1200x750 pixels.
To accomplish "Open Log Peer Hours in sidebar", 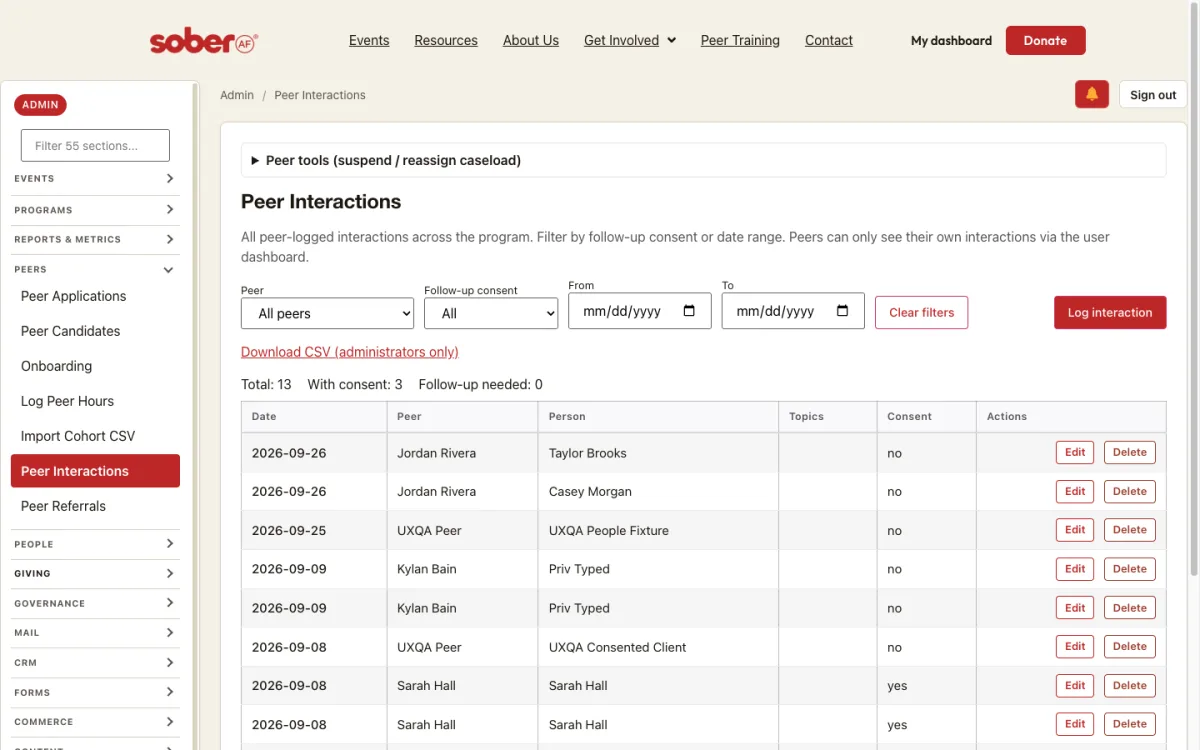I will click(x=95, y=401).
